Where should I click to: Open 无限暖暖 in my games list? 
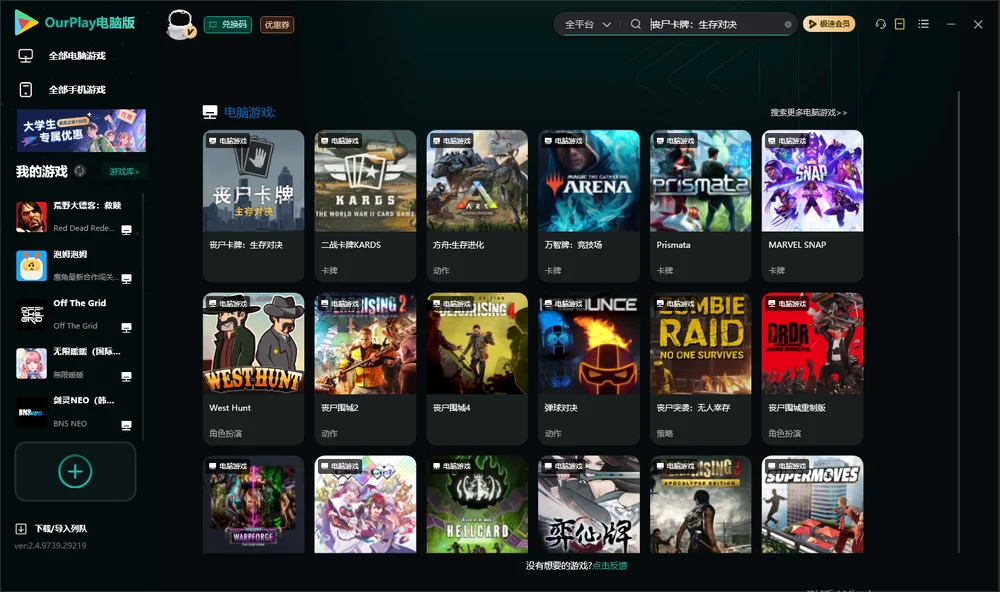(x=74, y=363)
